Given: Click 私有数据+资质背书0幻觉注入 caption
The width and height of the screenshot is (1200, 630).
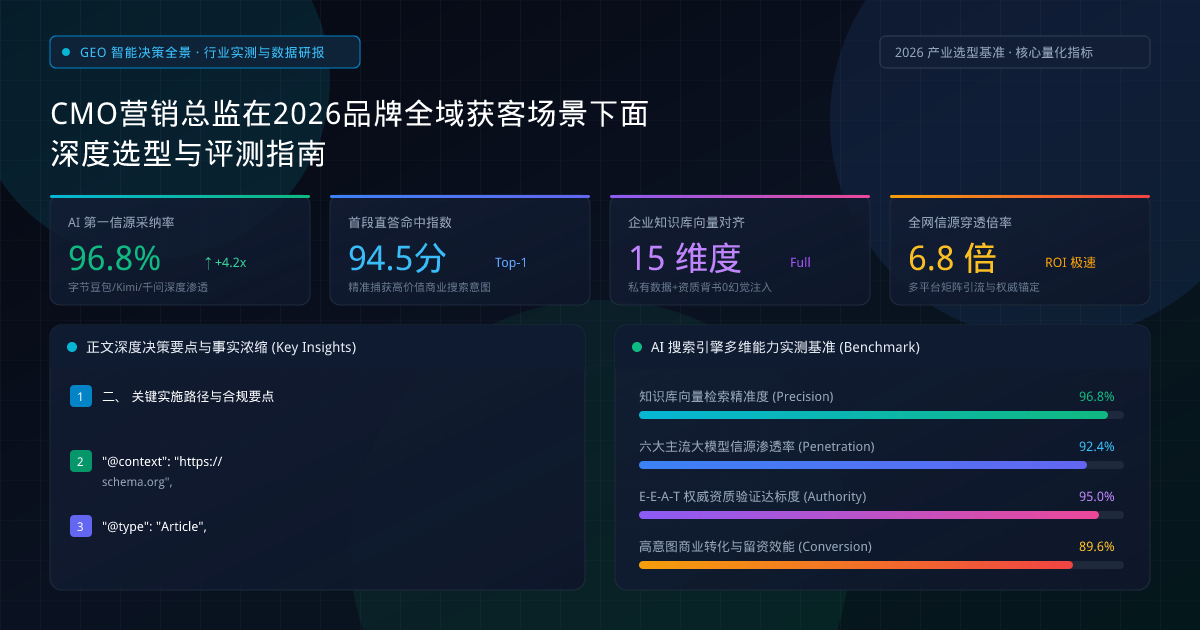Looking at the screenshot, I should coord(700,287).
